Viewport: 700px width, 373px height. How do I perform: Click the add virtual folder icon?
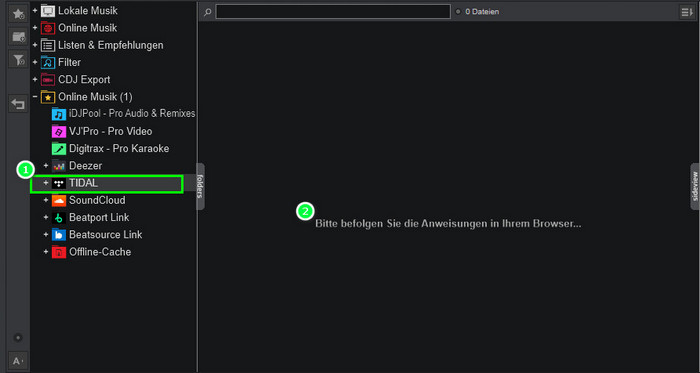[x=18, y=37]
